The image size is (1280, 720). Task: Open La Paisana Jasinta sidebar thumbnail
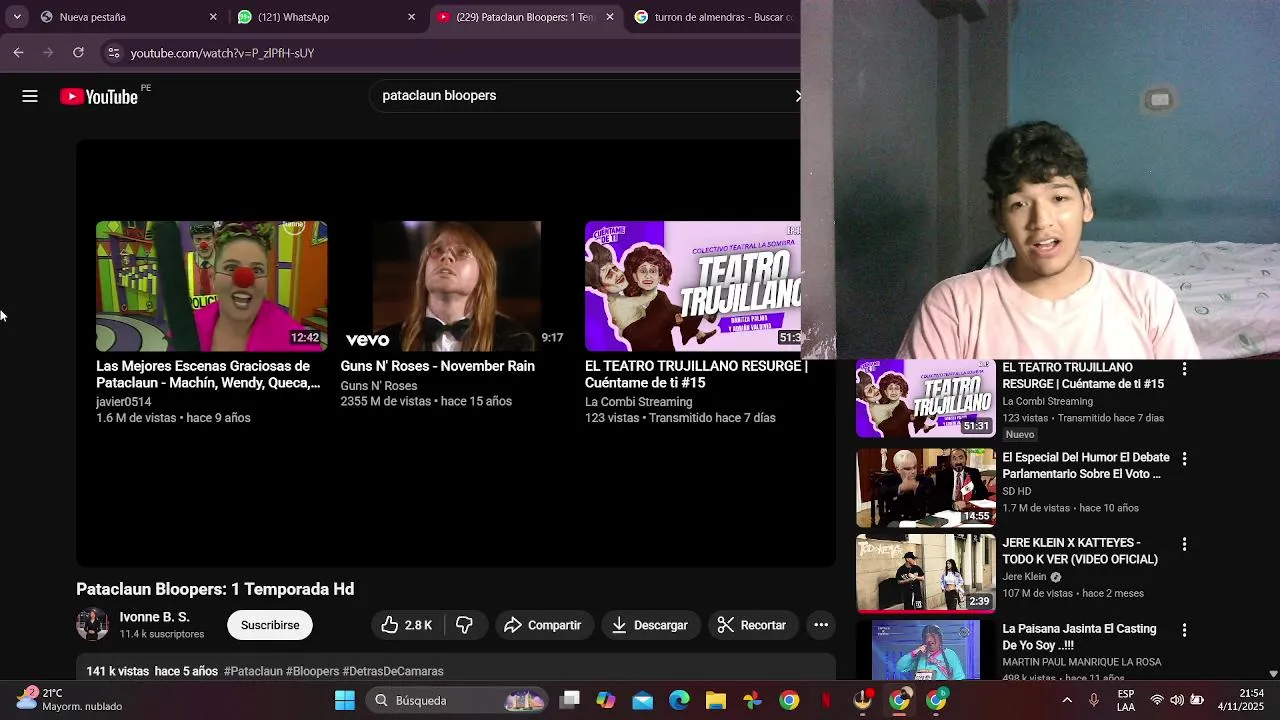pyautogui.click(x=926, y=650)
